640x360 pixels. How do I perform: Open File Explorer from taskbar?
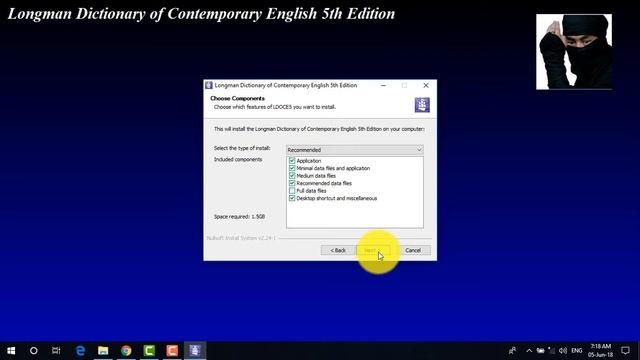[103, 351]
